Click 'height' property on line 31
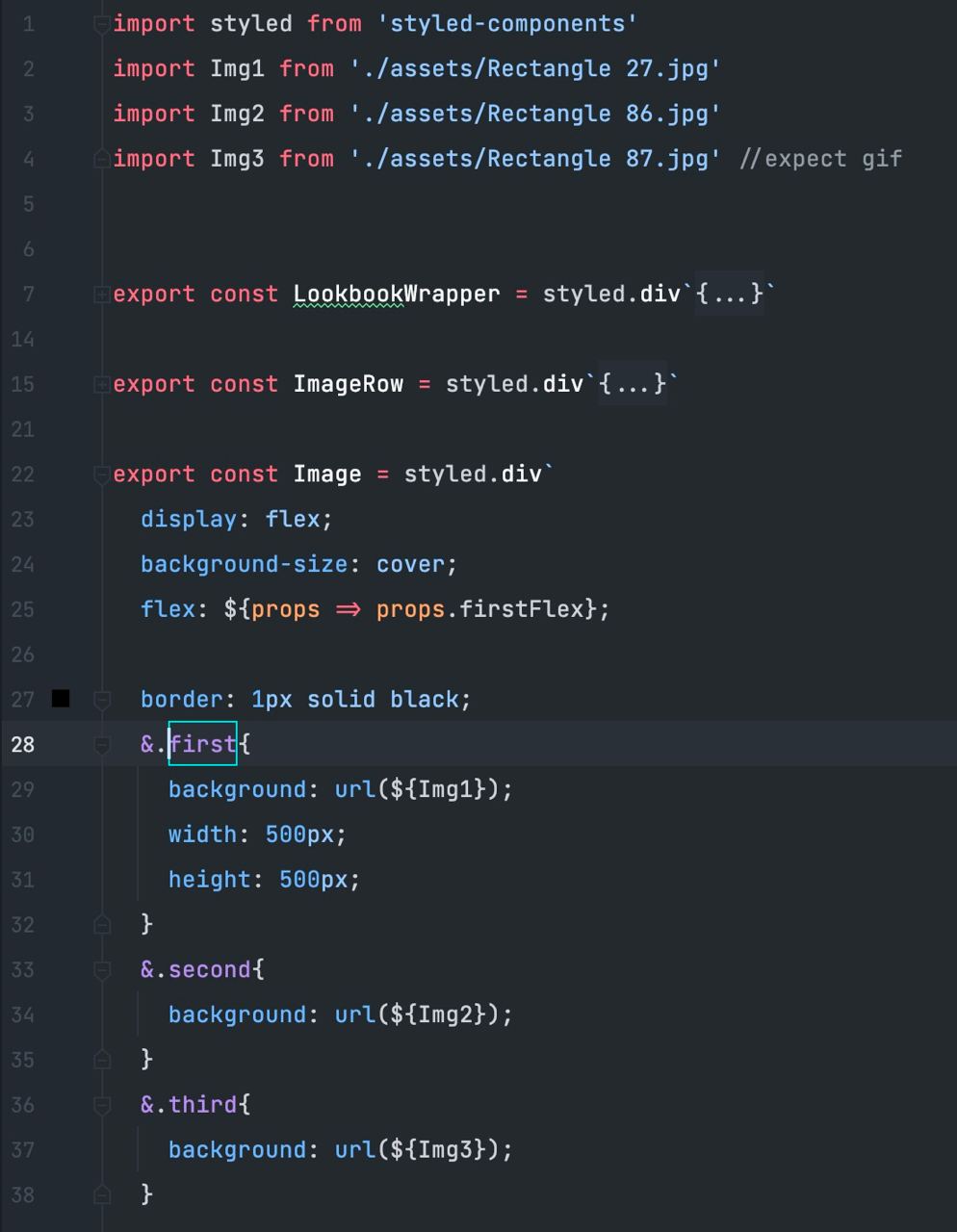Viewport: 957px width, 1232px height. 210,880
